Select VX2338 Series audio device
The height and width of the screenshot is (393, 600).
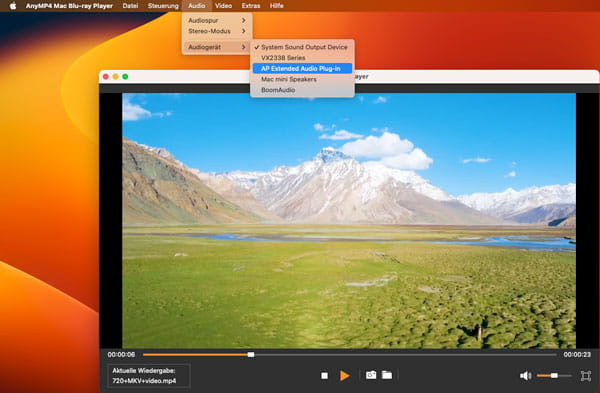pos(302,58)
